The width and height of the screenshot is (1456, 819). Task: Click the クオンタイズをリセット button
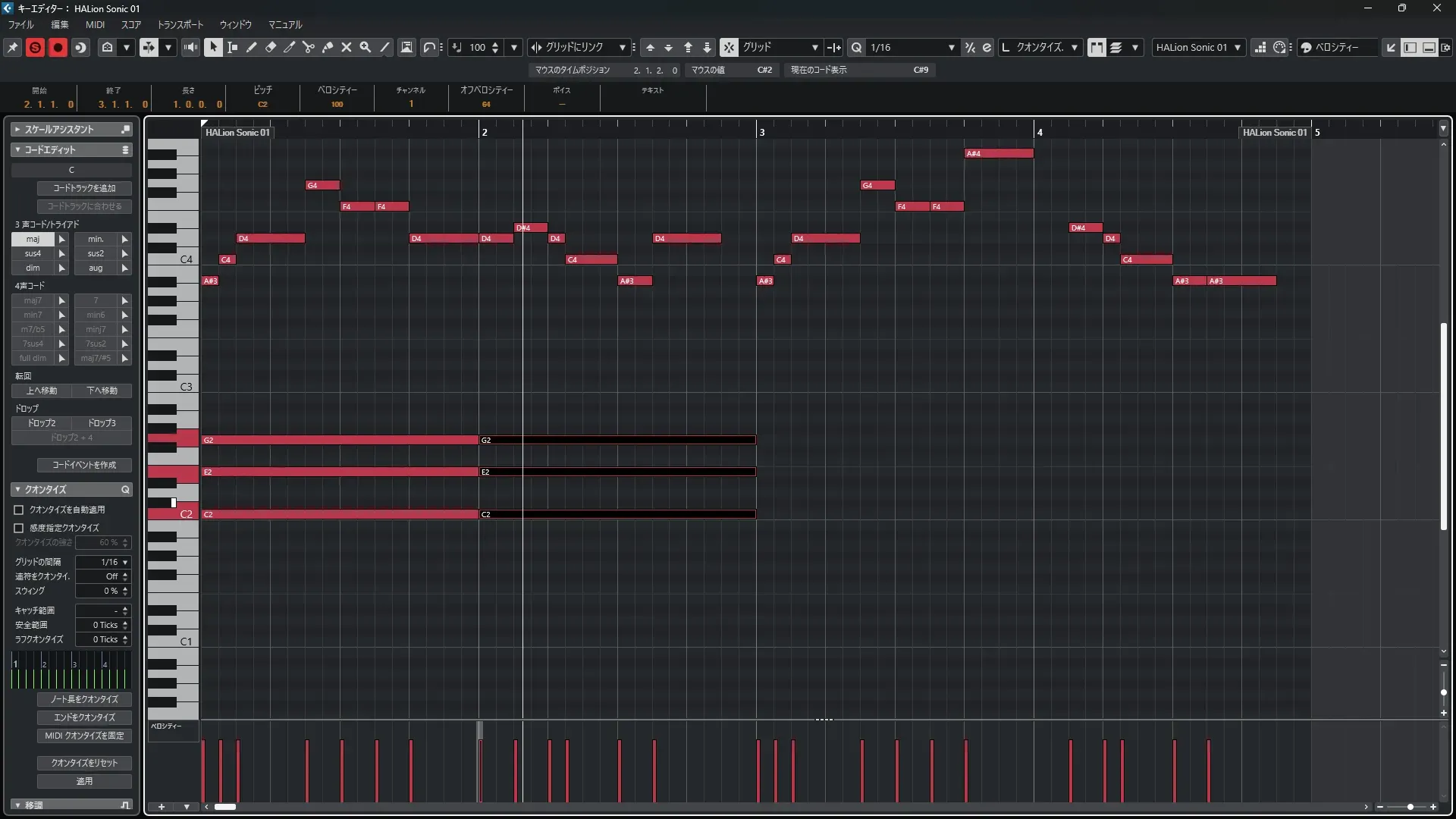pyautogui.click(x=84, y=763)
